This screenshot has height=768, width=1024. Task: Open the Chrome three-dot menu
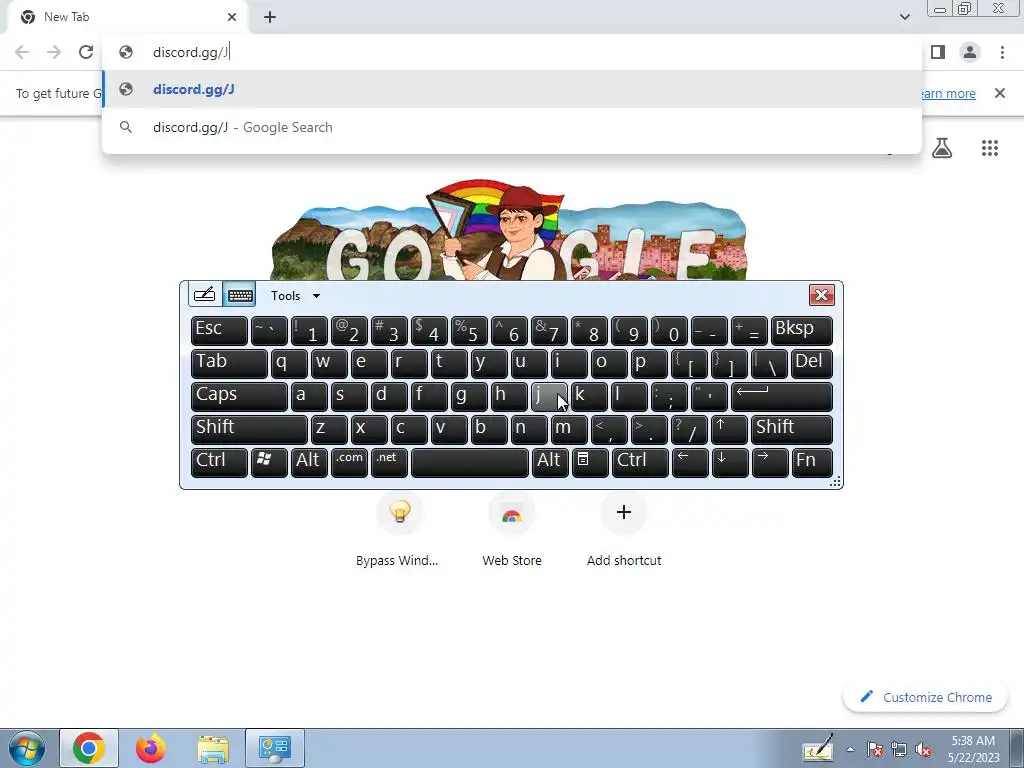pyautogui.click(x=1002, y=52)
